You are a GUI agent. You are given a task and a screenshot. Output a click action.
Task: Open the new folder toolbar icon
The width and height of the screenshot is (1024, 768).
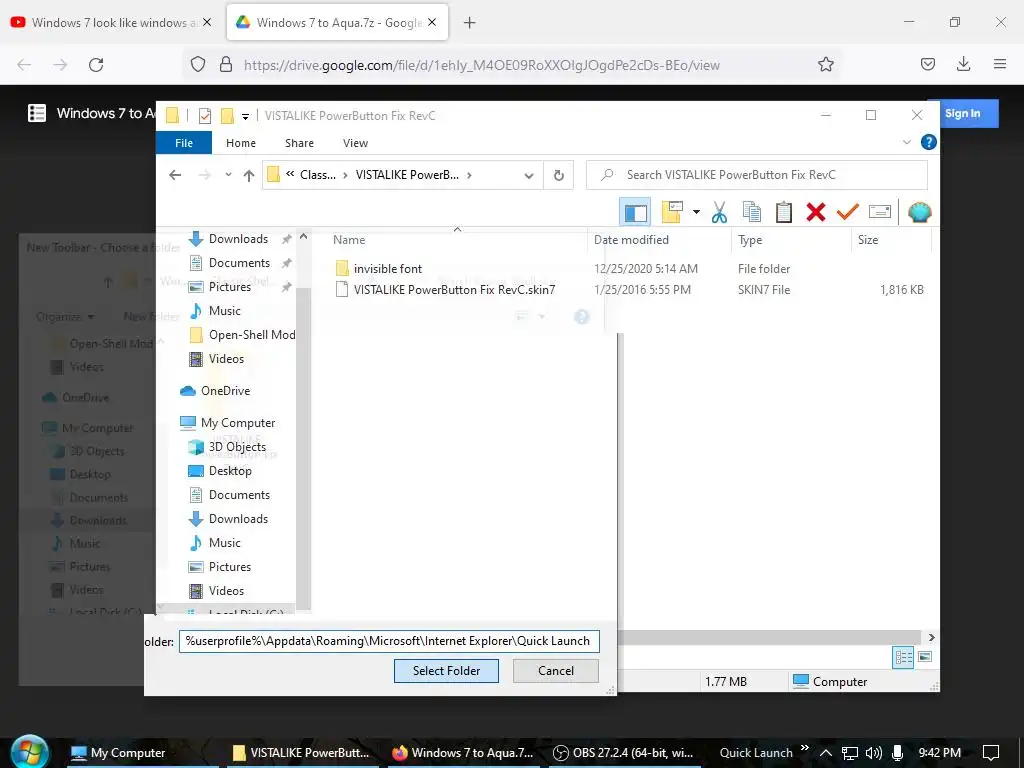click(672, 212)
